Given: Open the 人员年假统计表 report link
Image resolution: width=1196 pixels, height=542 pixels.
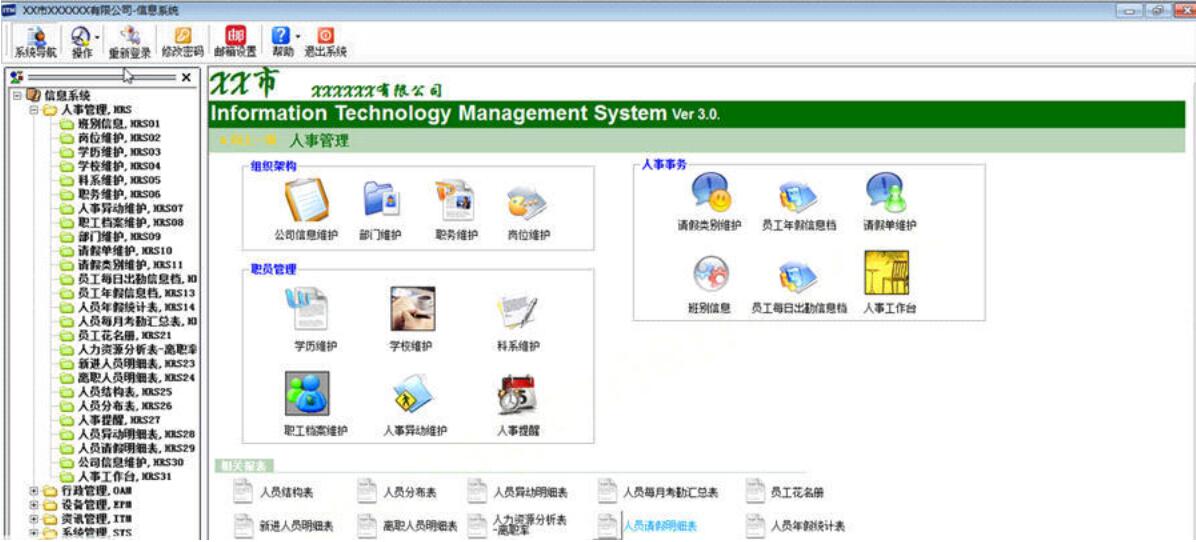Looking at the screenshot, I should 808,526.
